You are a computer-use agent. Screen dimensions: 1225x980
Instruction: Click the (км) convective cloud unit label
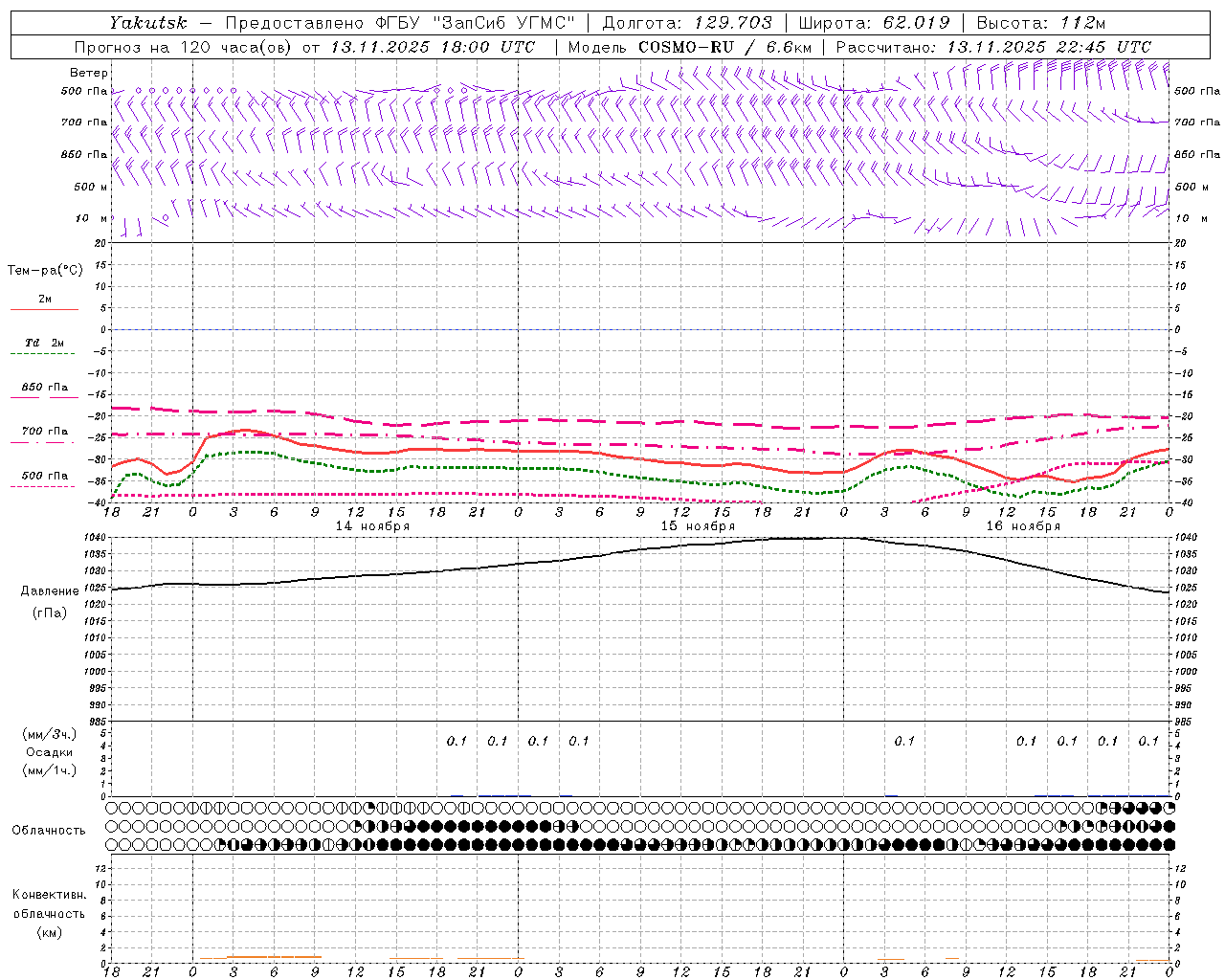50,932
